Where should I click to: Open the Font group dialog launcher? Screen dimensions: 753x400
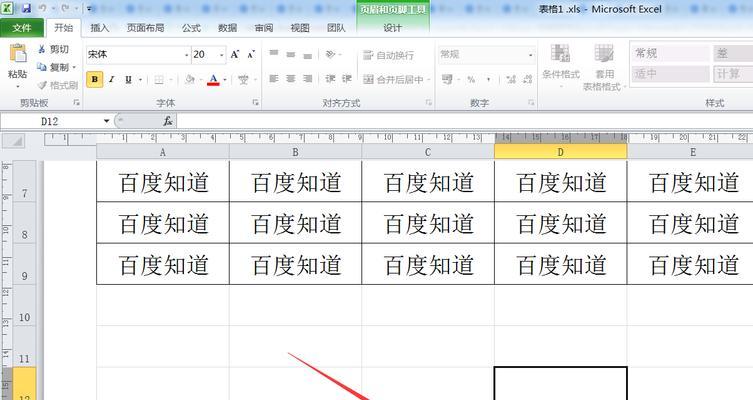255,102
